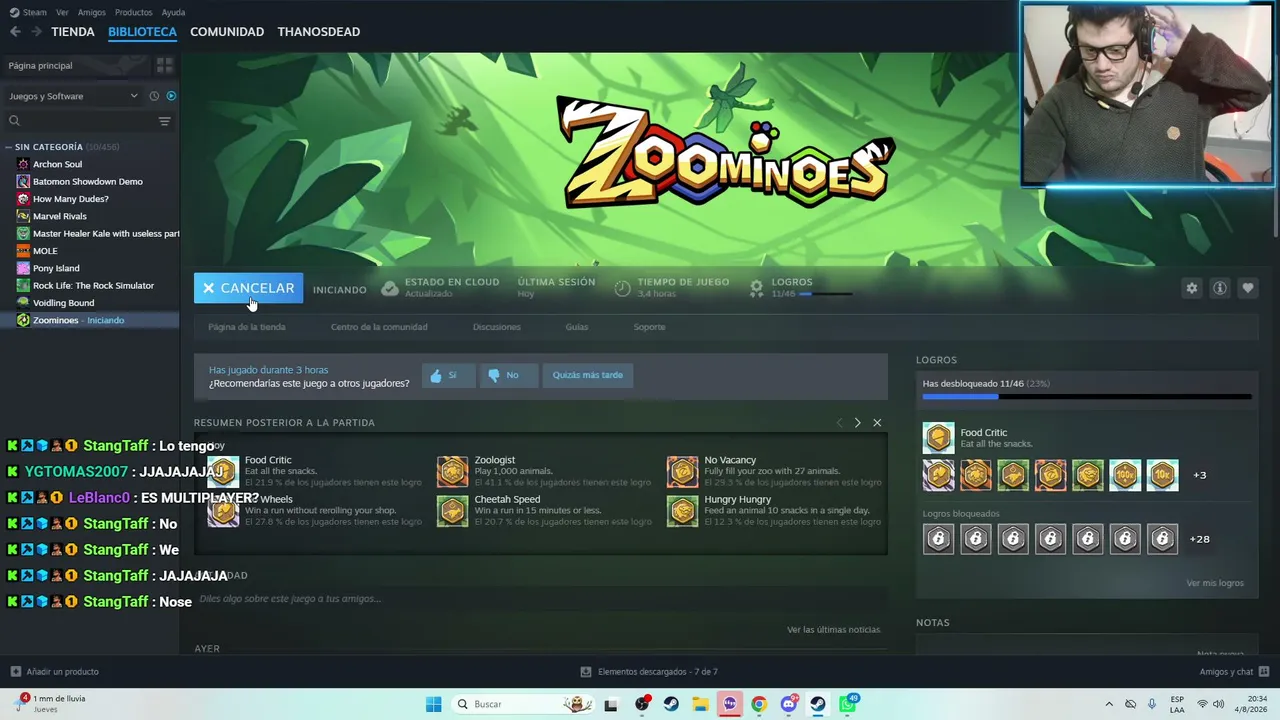Show the +3 more unlocked achievements
This screenshot has width=1280, height=720.
pyautogui.click(x=1200, y=475)
